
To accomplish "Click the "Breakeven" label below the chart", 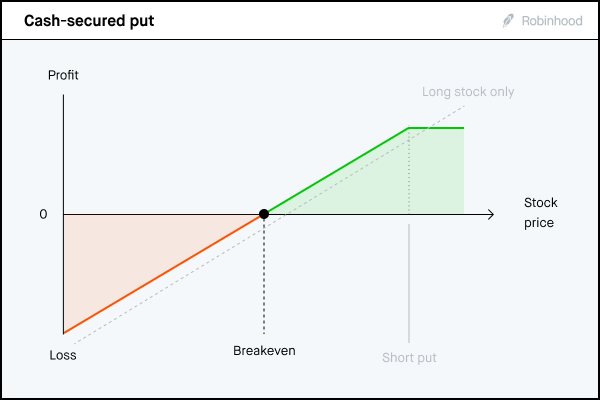I will click(x=264, y=350).
